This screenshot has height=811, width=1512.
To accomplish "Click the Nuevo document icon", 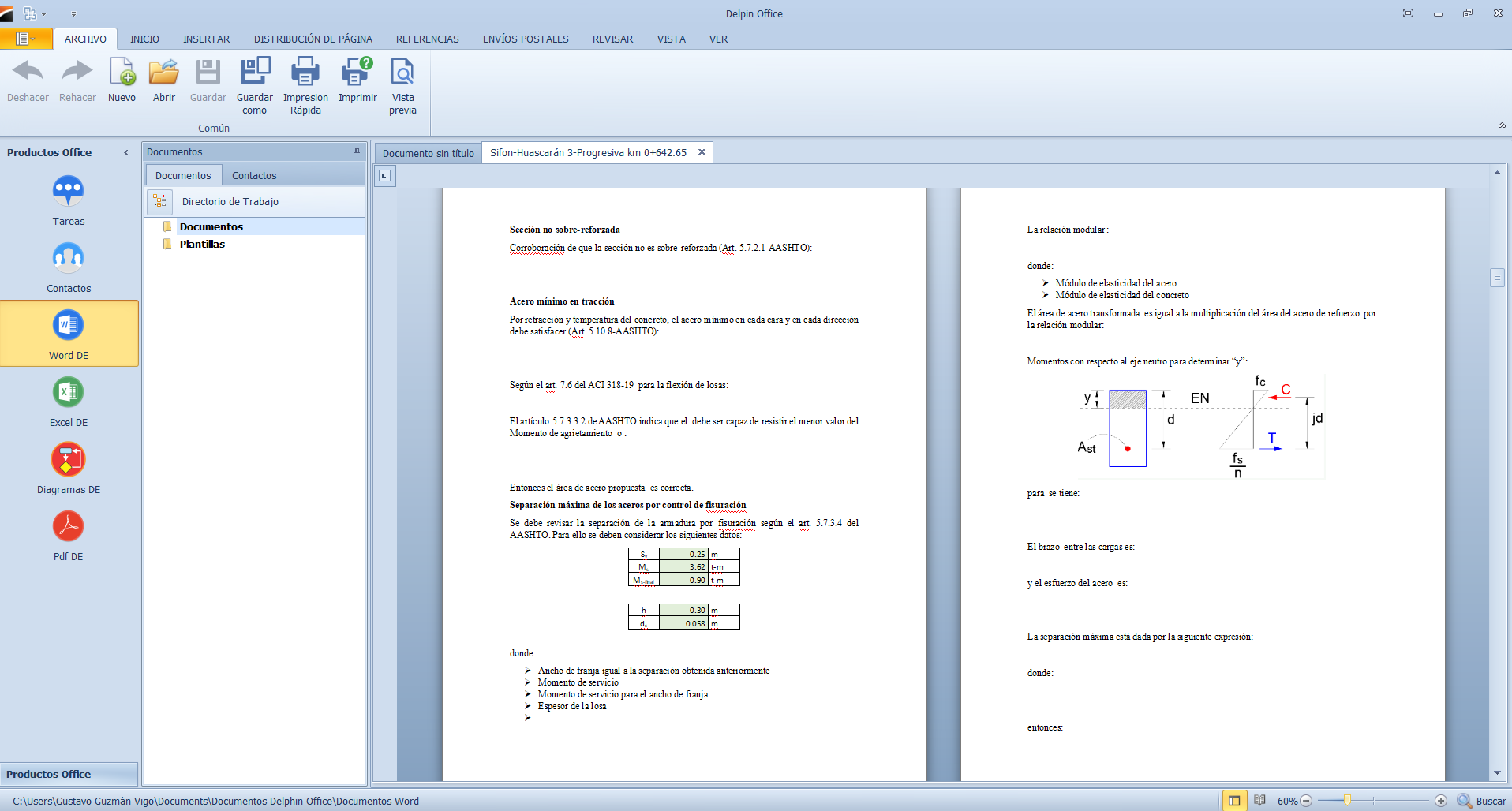I will click(x=122, y=72).
